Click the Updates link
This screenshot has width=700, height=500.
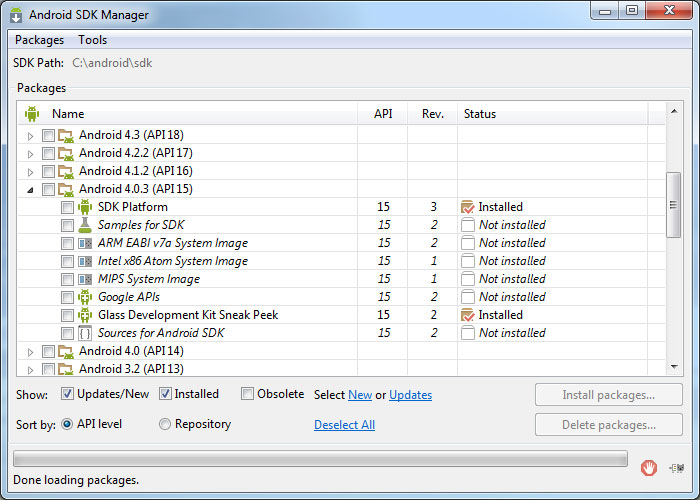[410, 395]
